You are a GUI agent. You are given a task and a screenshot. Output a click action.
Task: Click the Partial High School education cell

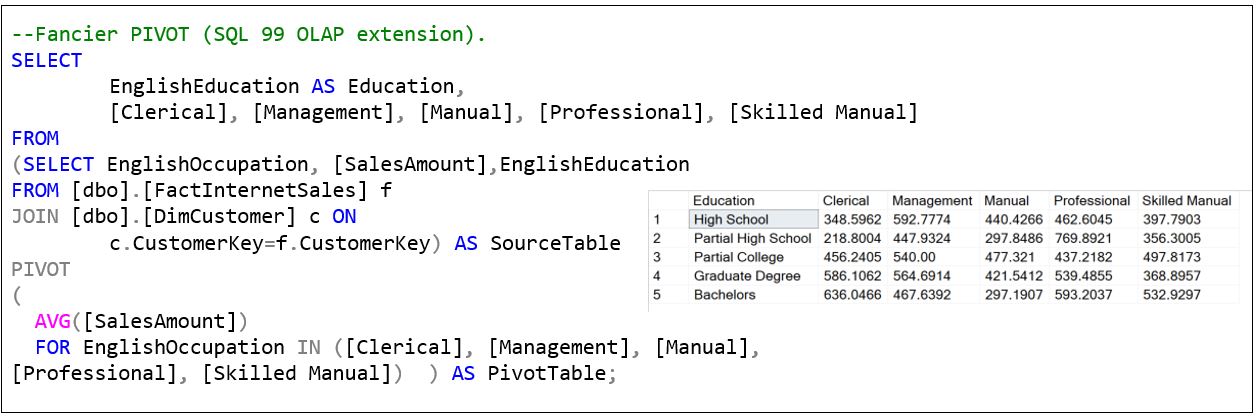pyautogui.click(x=752, y=239)
